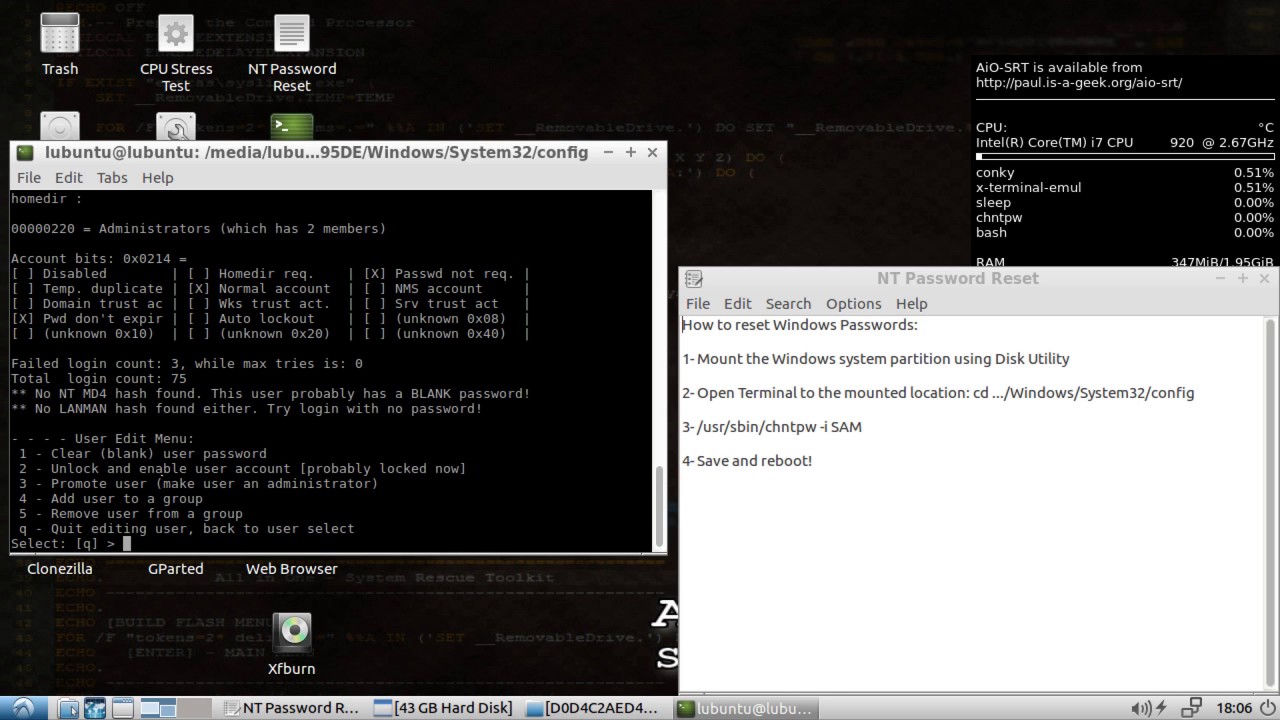Click the 'x-terminal-emul' process entry in conky
This screenshot has width=1280, height=720.
(x=1029, y=188)
